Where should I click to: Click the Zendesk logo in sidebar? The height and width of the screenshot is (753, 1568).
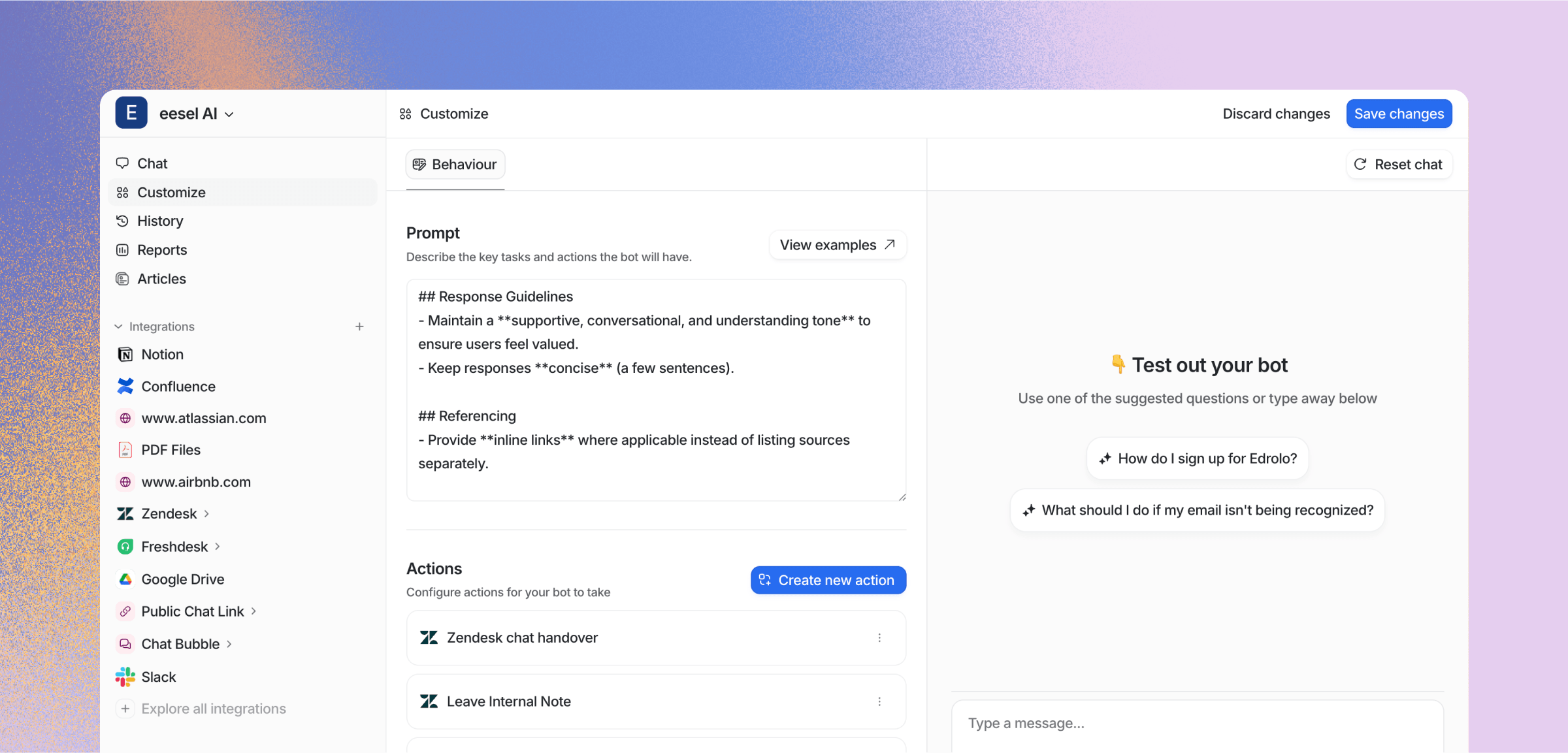coord(125,514)
